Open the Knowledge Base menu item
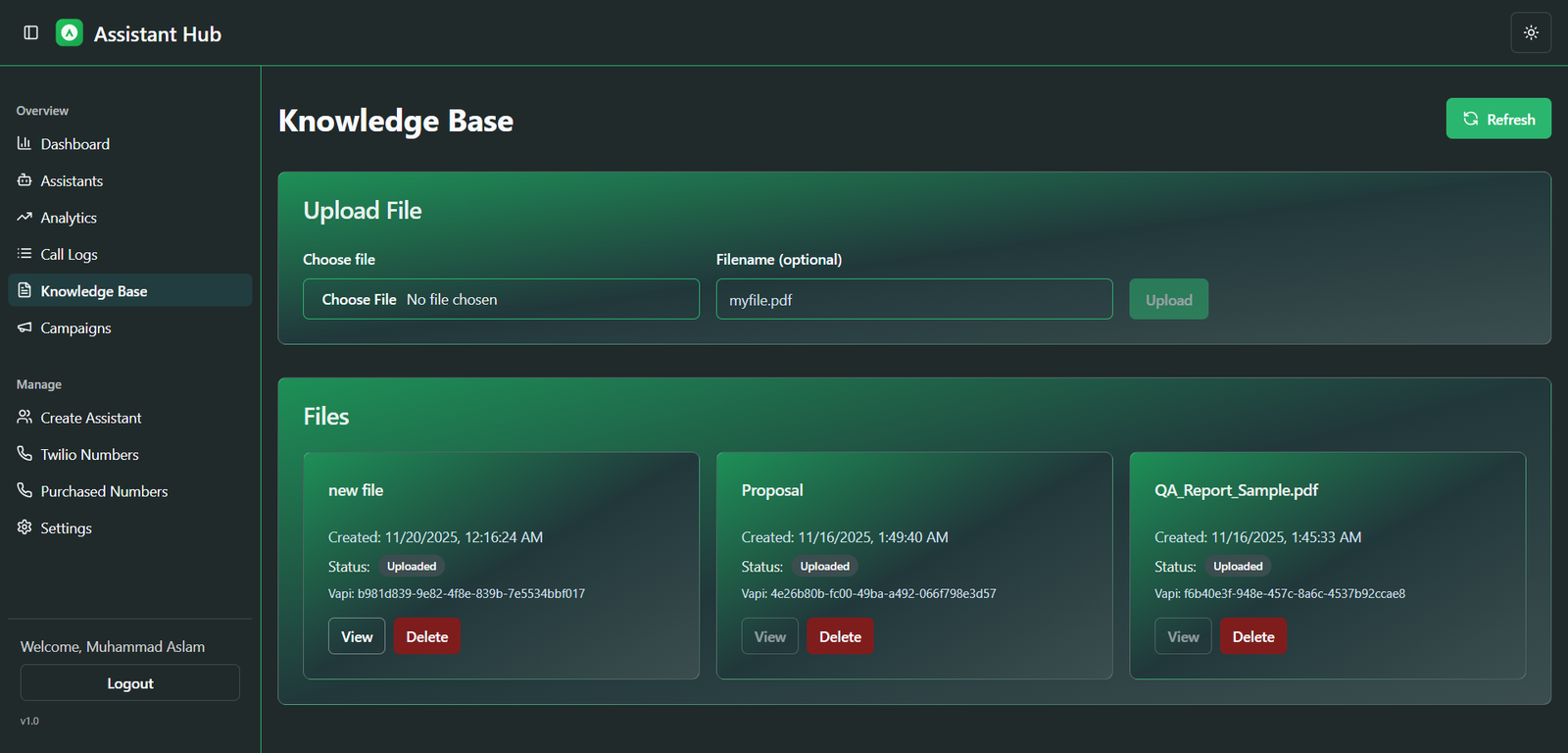Screen dimensions: 1568x753 [93, 291]
